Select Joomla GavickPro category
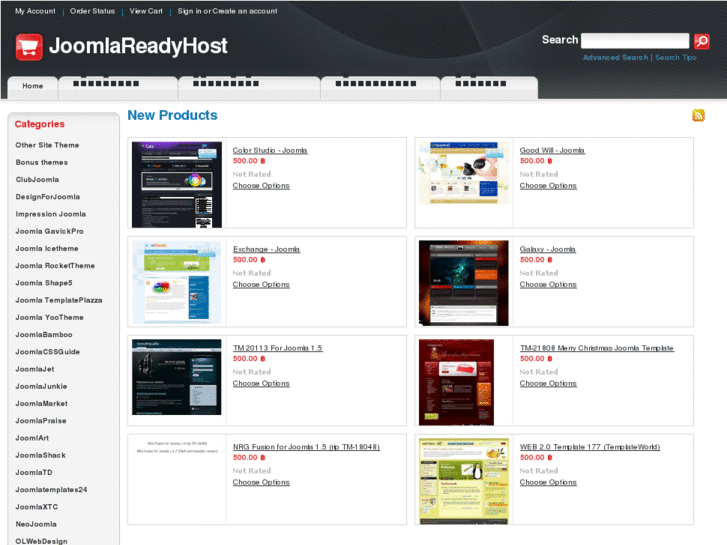 [x=50, y=231]
